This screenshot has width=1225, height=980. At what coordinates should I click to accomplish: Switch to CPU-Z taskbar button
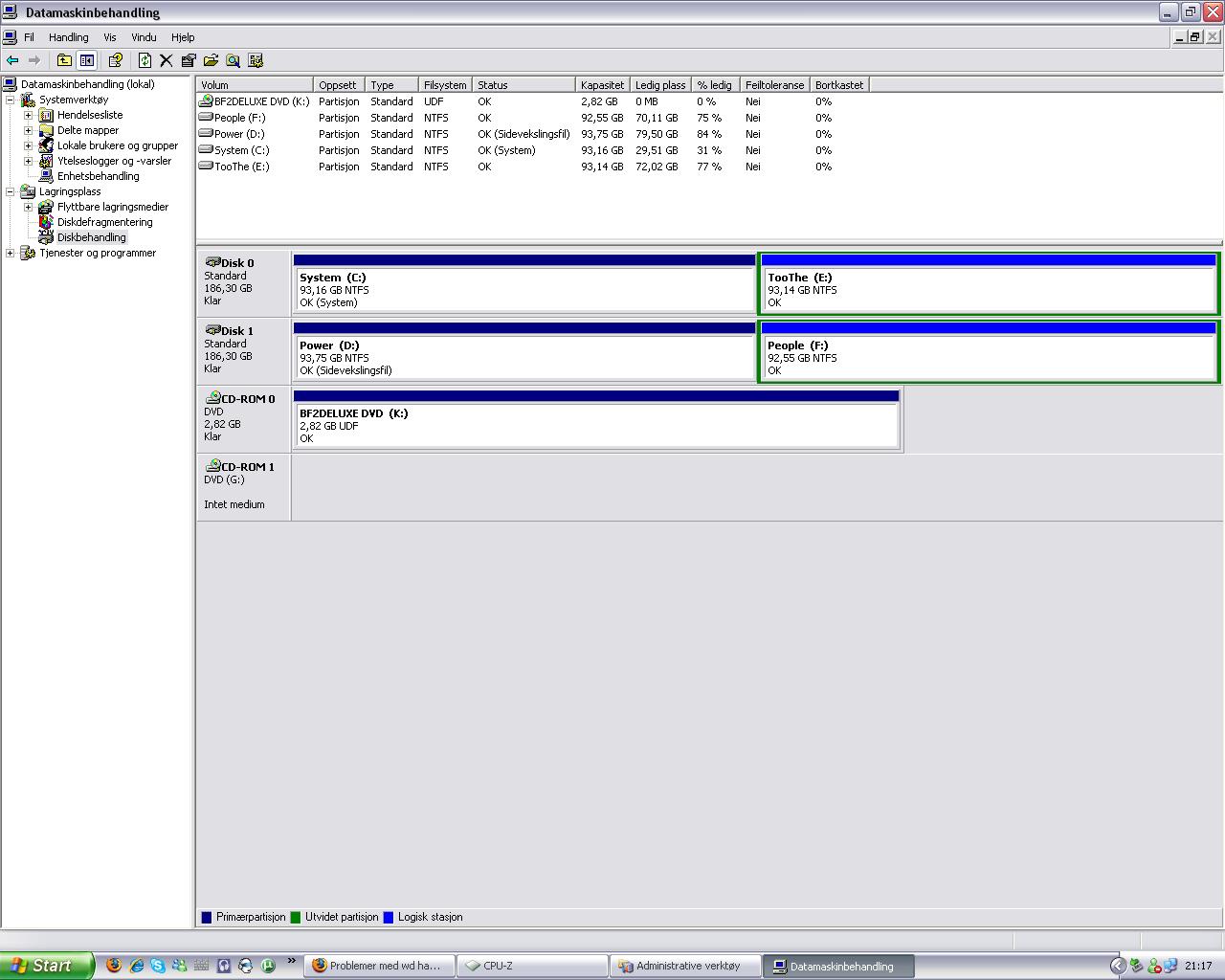click(x=531, y=966)
